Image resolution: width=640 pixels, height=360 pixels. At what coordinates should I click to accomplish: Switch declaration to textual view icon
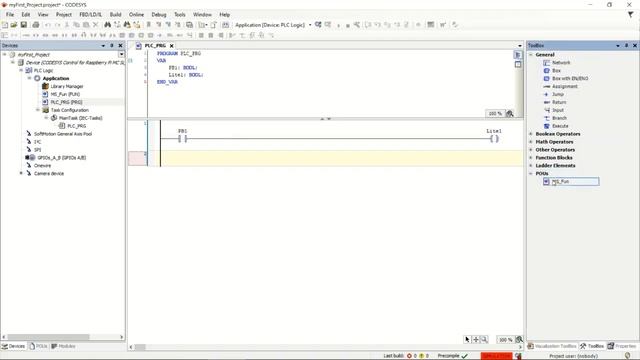[518, 55]
